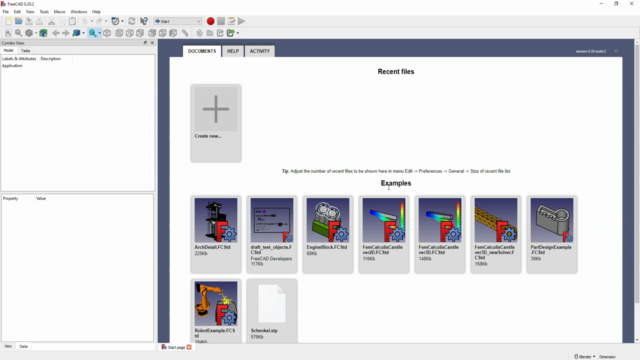Open the File menu
Image resolution: width=640 pixels, height=360 pixels.
click(x=6, y=12)
